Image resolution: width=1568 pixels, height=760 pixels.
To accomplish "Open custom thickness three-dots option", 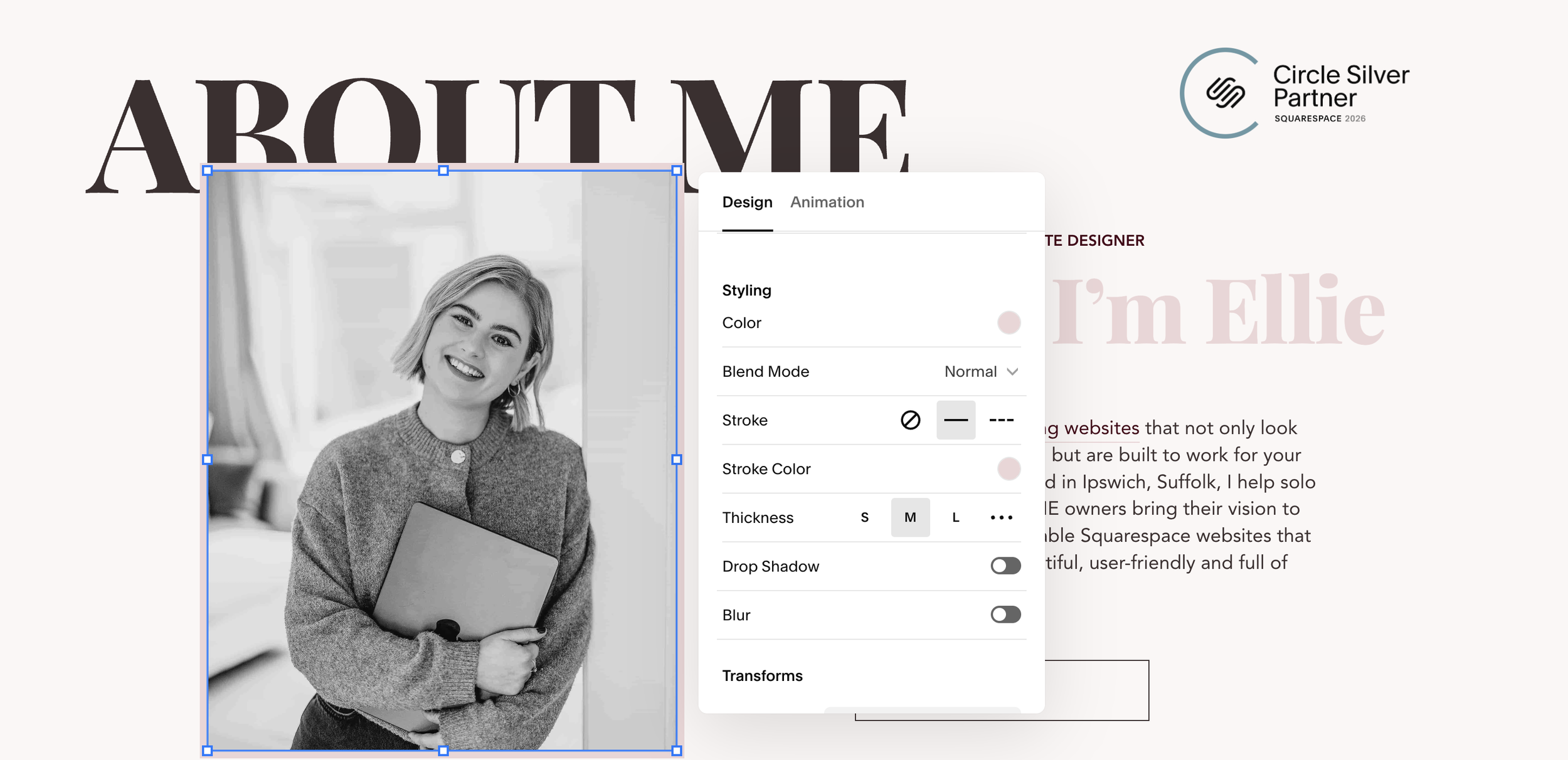I will 1001,517.
